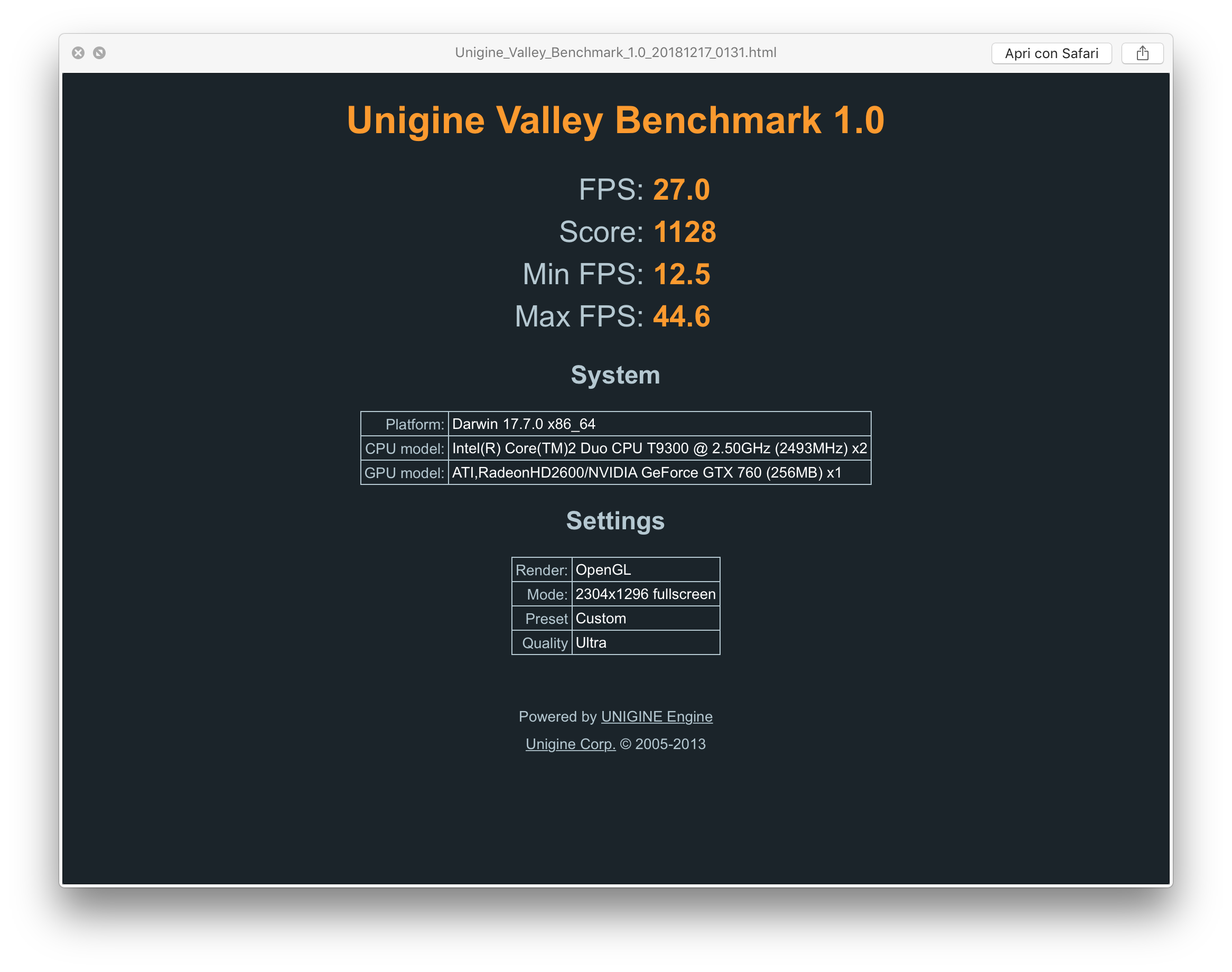Viewport: 1232px width, 972px height.
Task: Follow the UNIGINE Engine link
Action: (657, 716)
